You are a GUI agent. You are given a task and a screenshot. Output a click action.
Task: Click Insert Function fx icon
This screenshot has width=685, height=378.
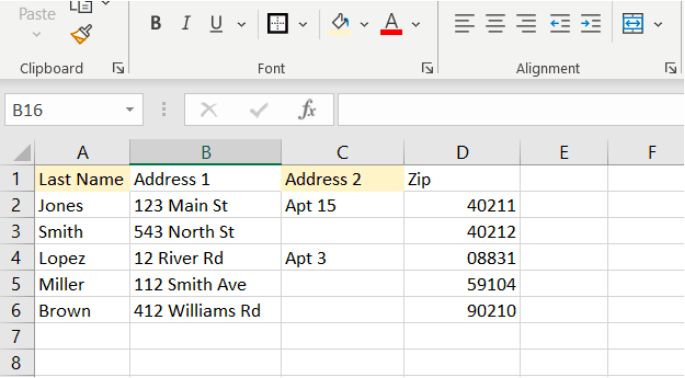[307, 109]
